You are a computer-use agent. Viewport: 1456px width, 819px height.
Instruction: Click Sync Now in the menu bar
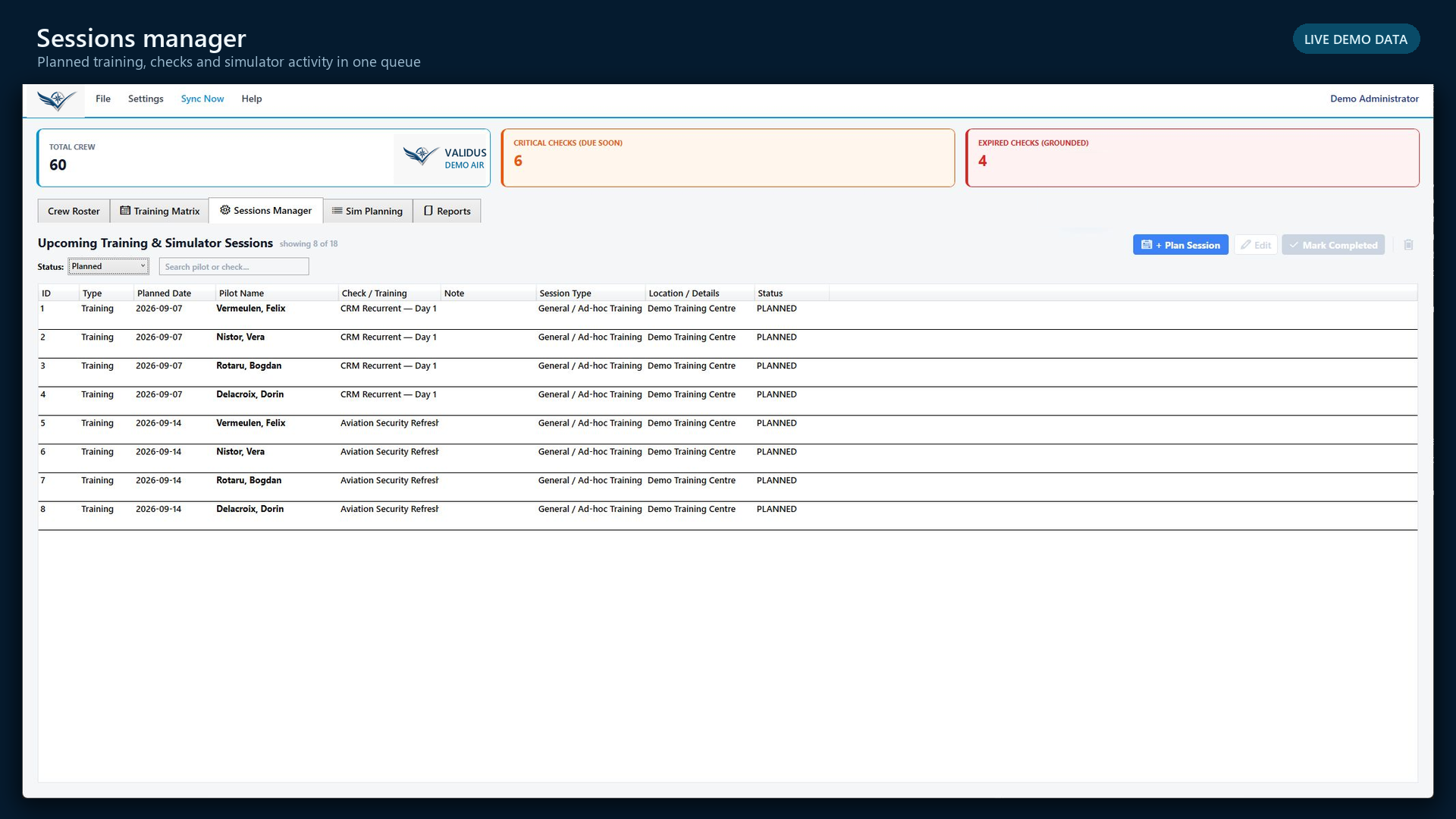202,99
